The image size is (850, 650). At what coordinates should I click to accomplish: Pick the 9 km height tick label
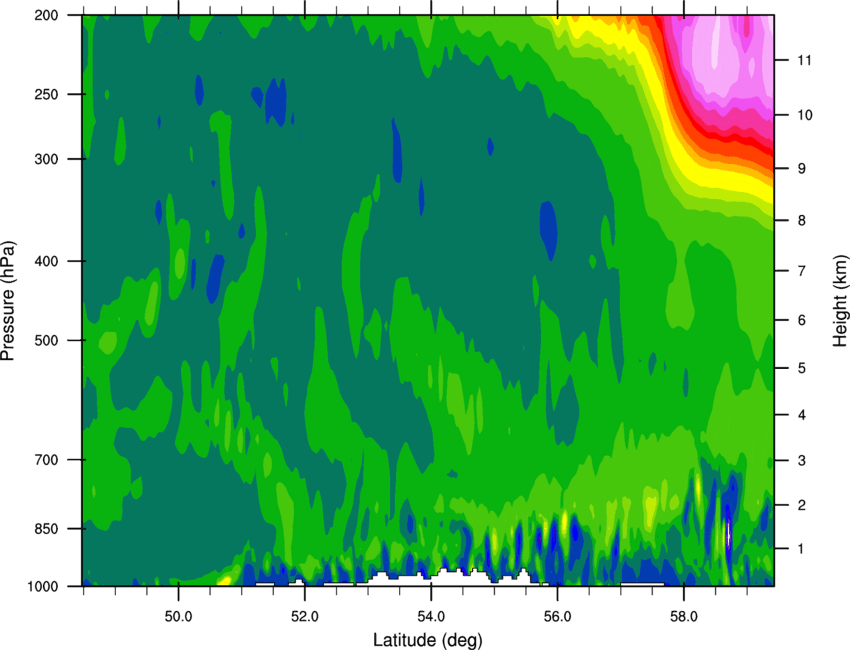pos(801,169)
